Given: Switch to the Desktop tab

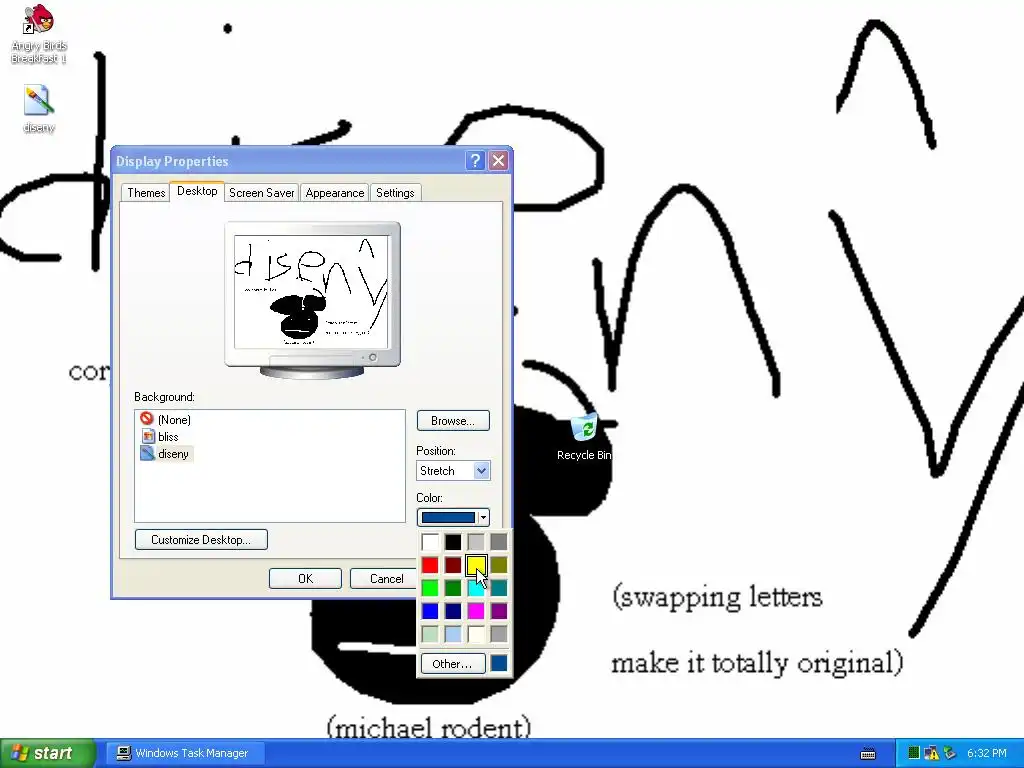Looking at the screenshot, I should pos(197,191).
